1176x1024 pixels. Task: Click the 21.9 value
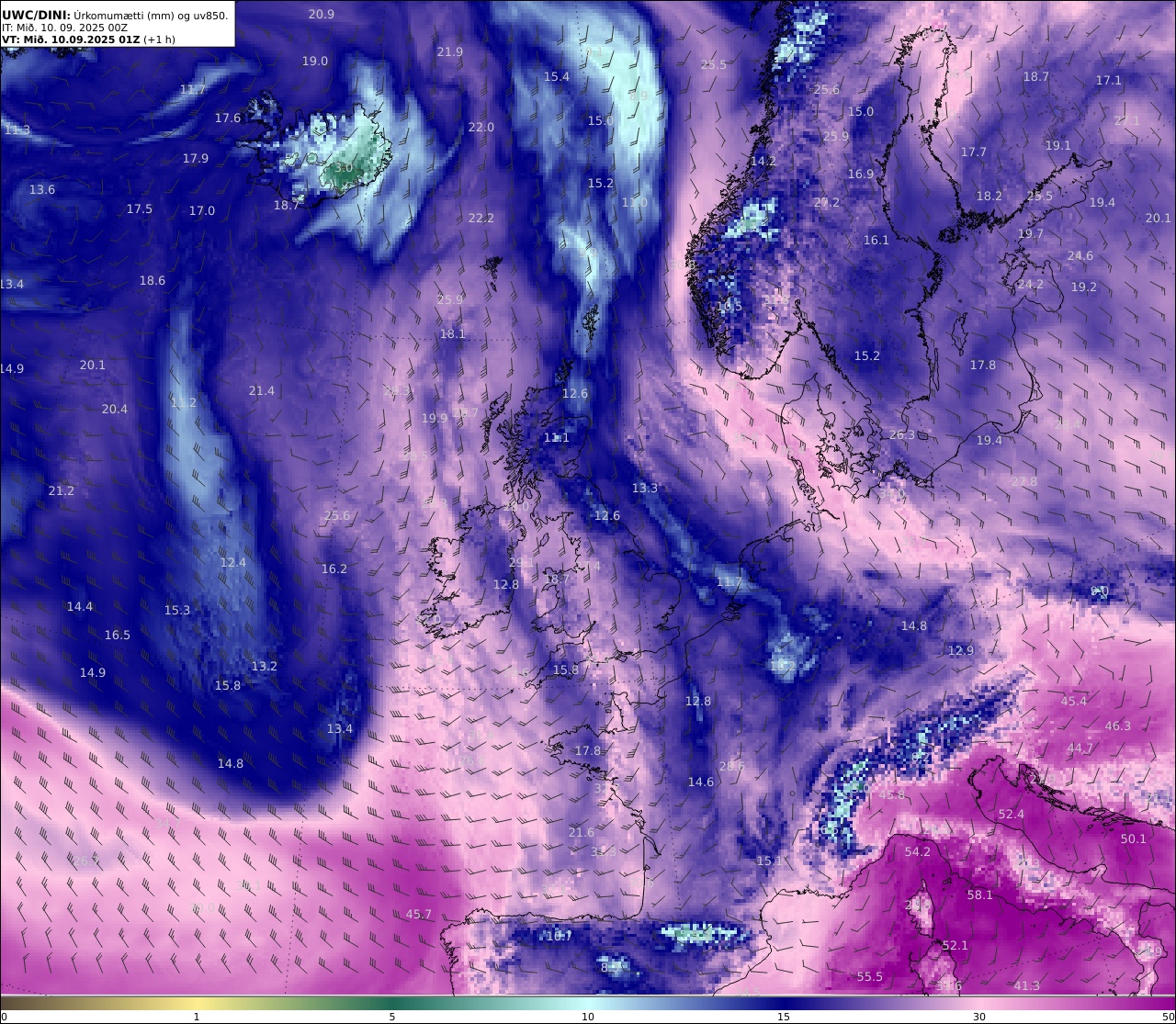[450, 51]
